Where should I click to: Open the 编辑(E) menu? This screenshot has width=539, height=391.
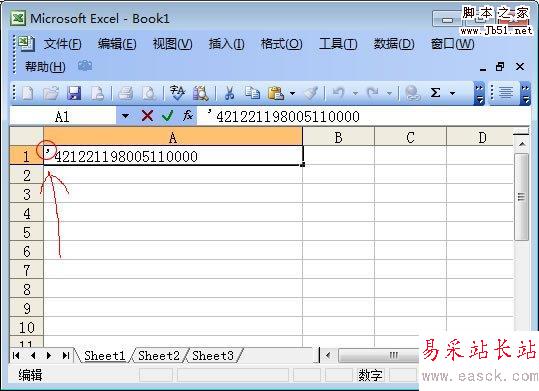tap(117, 44)
